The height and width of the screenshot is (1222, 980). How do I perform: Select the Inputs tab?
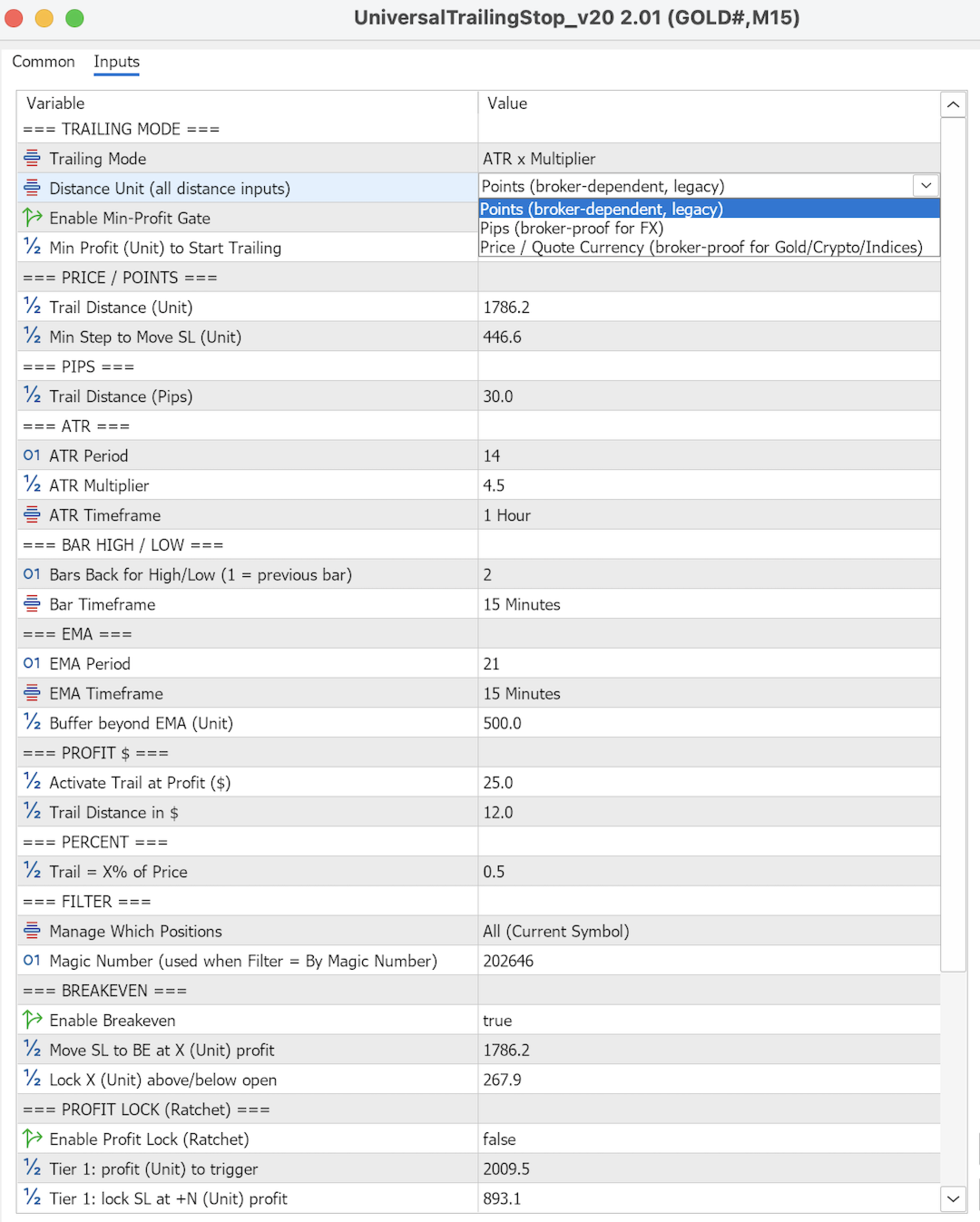(x=116, y=62)
